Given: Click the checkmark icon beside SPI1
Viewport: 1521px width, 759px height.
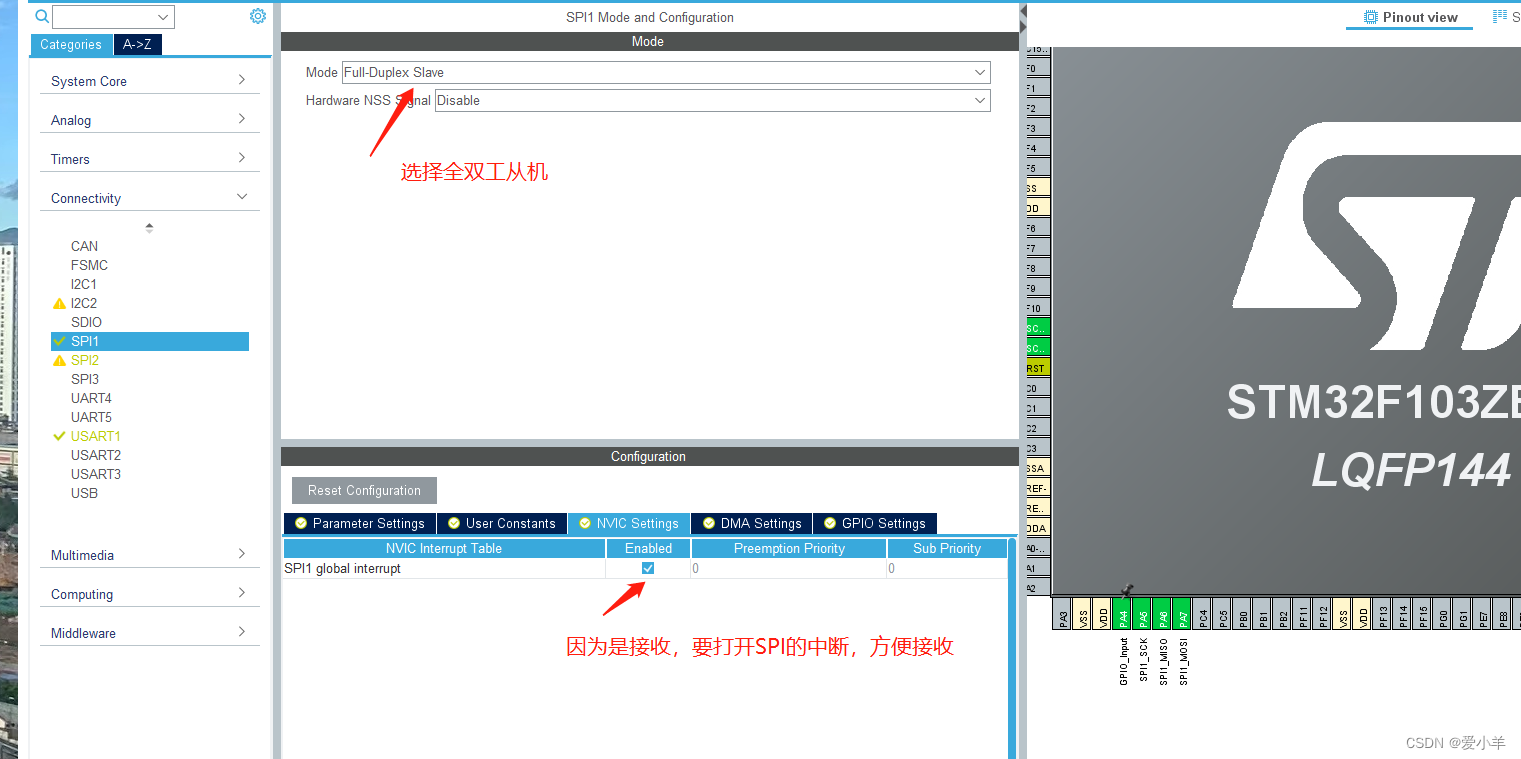Looking at the screenshot, I should [59, 341].
